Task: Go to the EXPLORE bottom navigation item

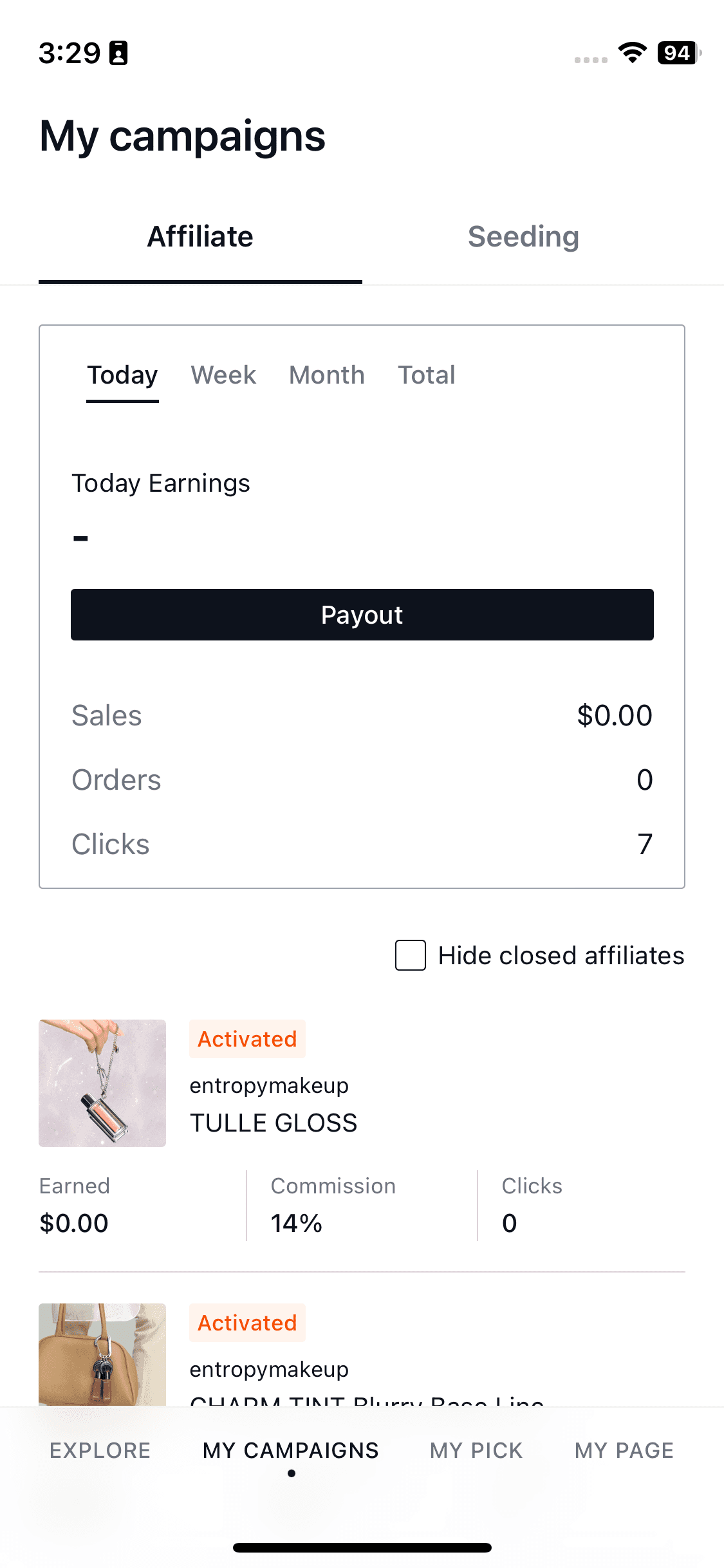Action: 100,1450
